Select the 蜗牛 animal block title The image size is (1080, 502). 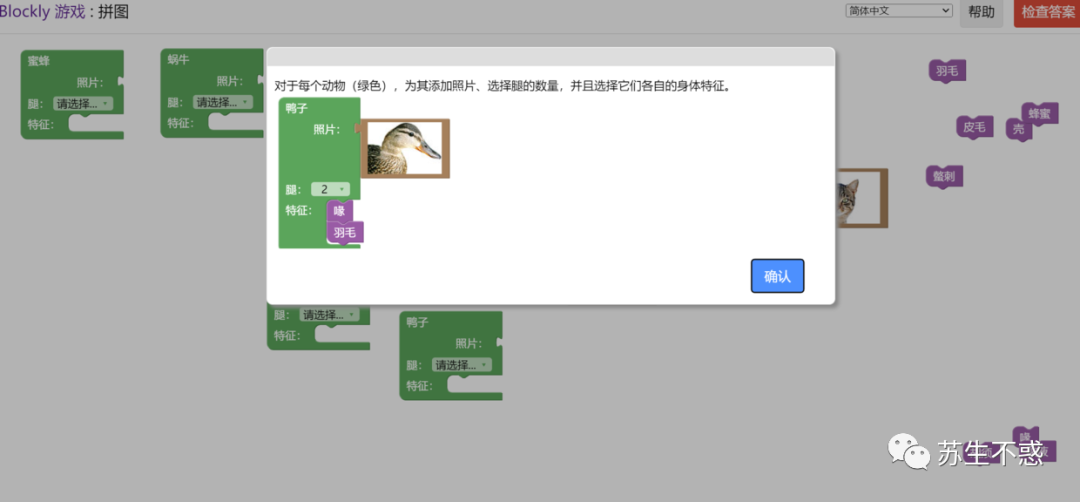(178, 59)
